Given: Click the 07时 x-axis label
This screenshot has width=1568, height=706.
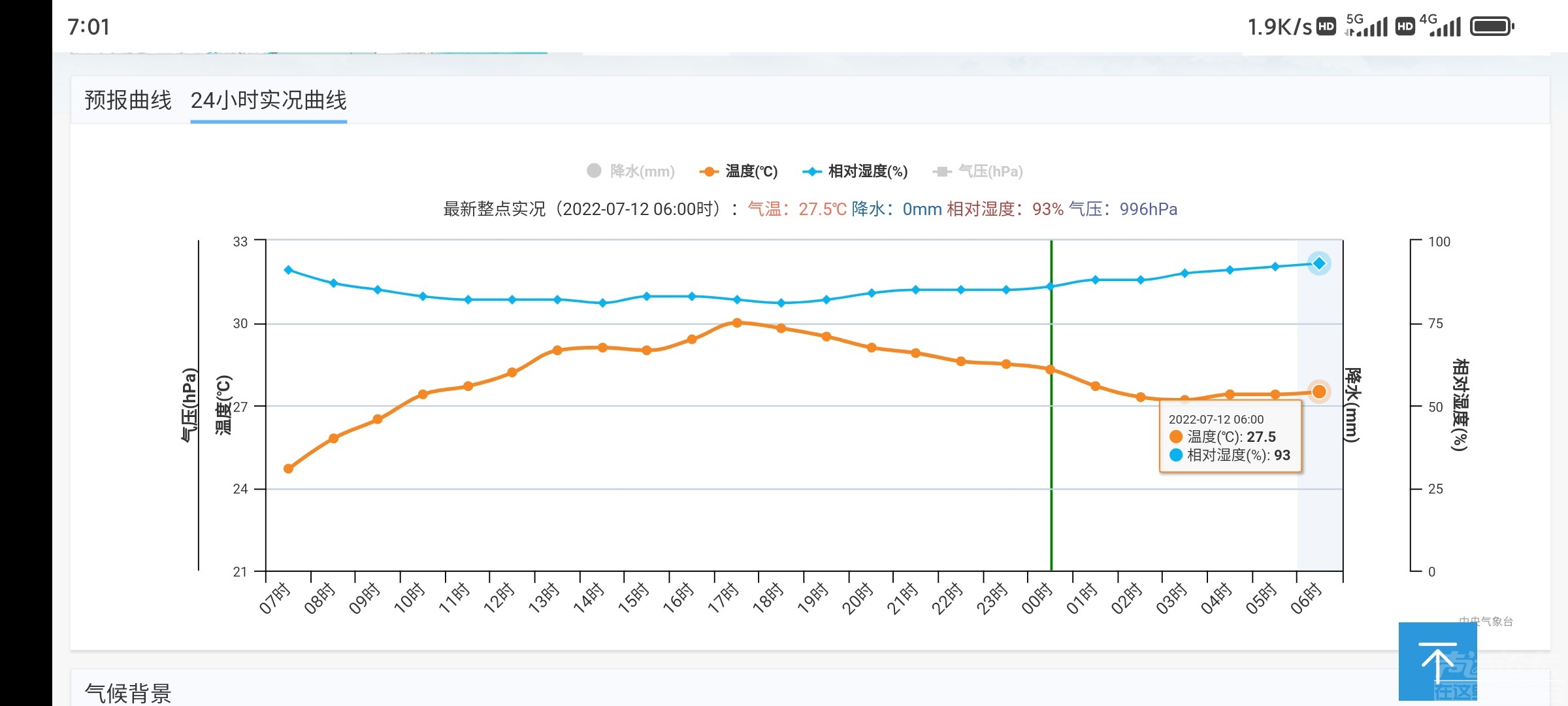Looking at the screenshot, I should pos(274,598).
